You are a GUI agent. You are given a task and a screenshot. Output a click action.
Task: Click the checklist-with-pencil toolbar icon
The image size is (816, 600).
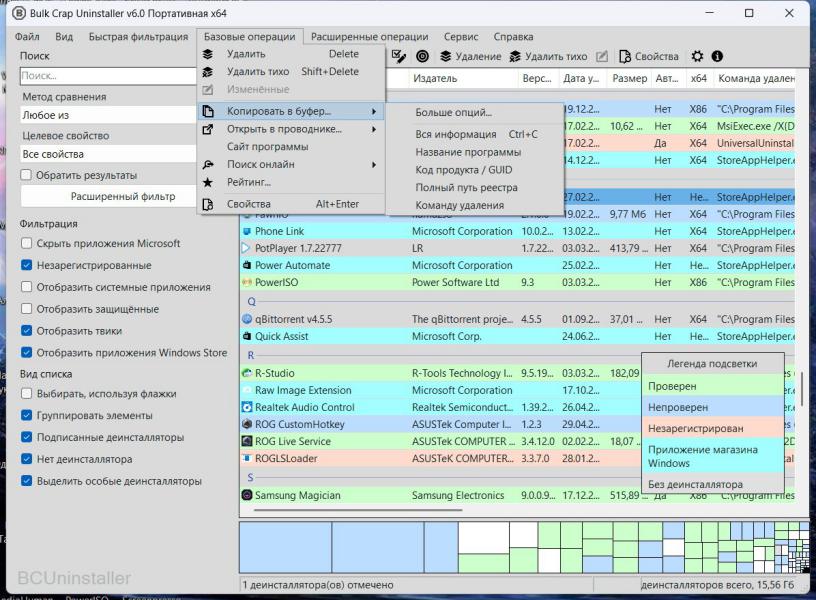pyautogui.click(x=399, y=56)
